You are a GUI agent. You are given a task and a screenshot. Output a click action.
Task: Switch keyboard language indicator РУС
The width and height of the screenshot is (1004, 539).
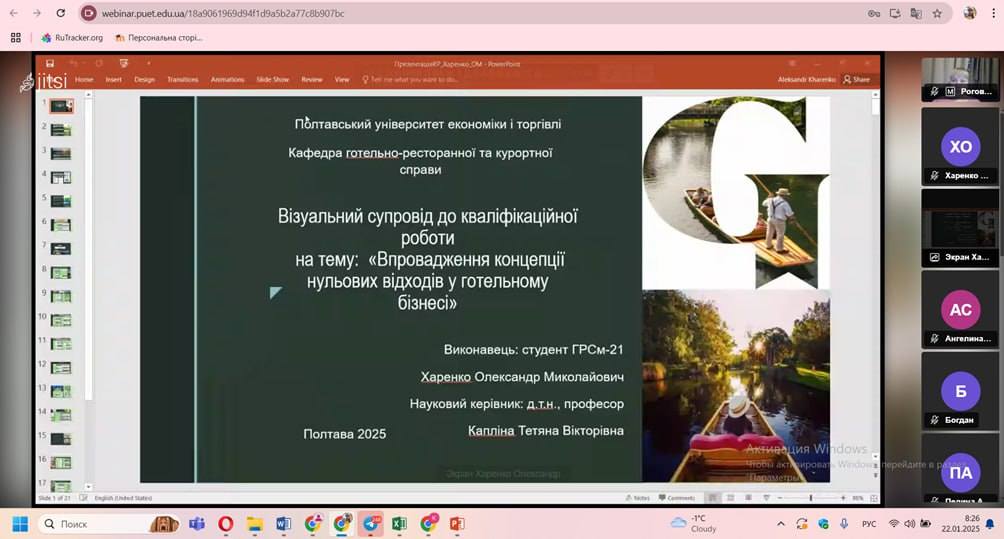[869, 523]
